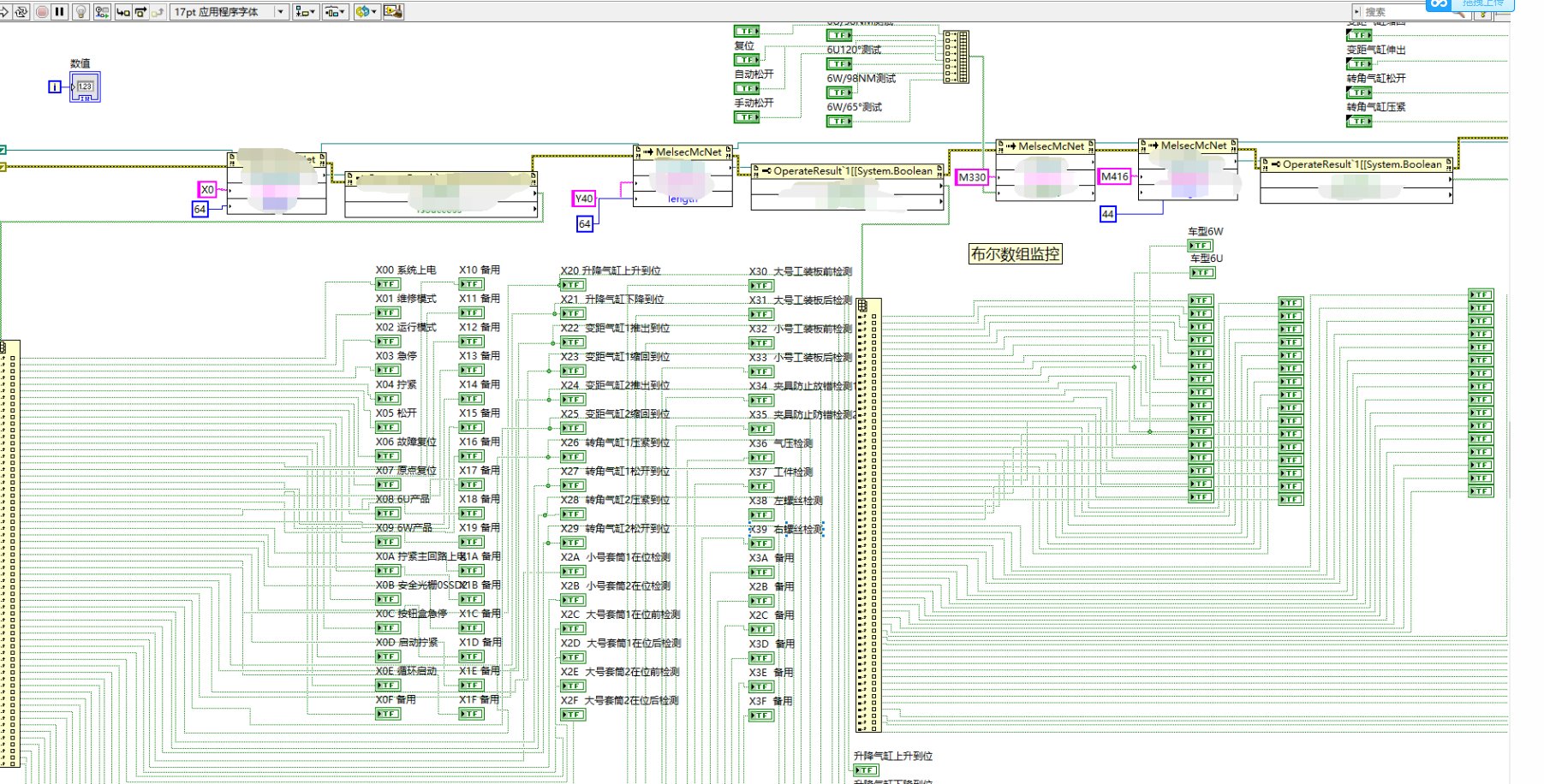Viewport: 1544px width, 784px height.
Task: Open the Reorder objects dropdown
Action: click(x=367, y=12)
